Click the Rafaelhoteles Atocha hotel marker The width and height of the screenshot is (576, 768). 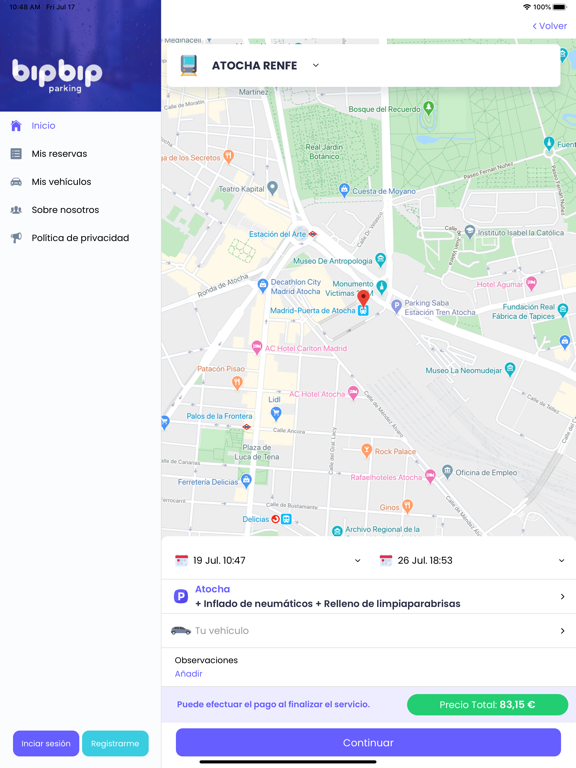point(430,476)
